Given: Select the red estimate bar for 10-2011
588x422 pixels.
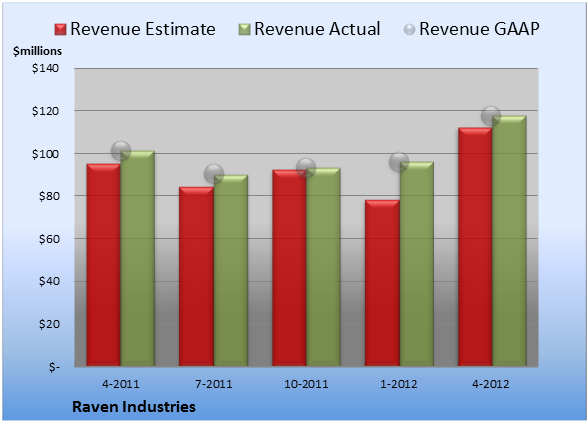Looking at the screenshot, I should point(290,268).
